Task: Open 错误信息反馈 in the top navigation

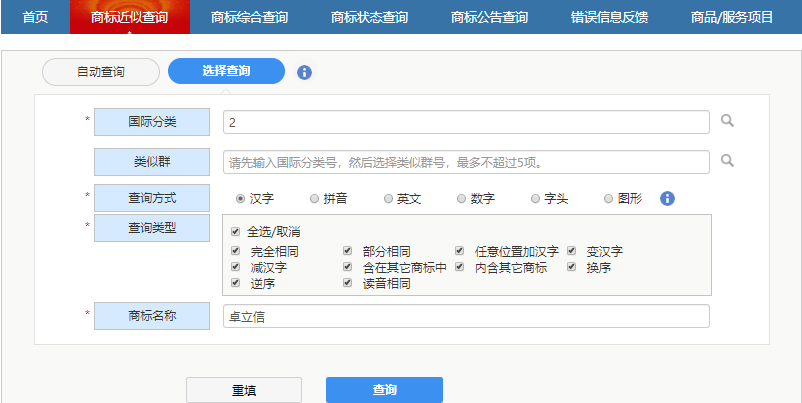Action: pos(609,17)
